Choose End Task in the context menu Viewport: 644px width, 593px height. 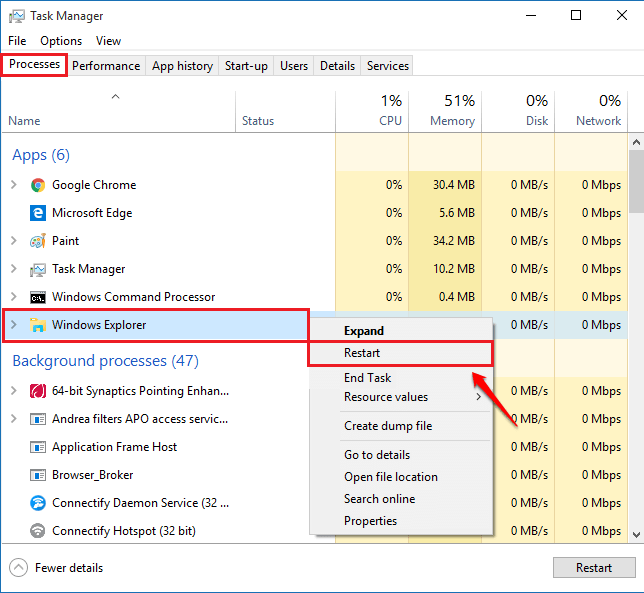click(x=401, y=377)
